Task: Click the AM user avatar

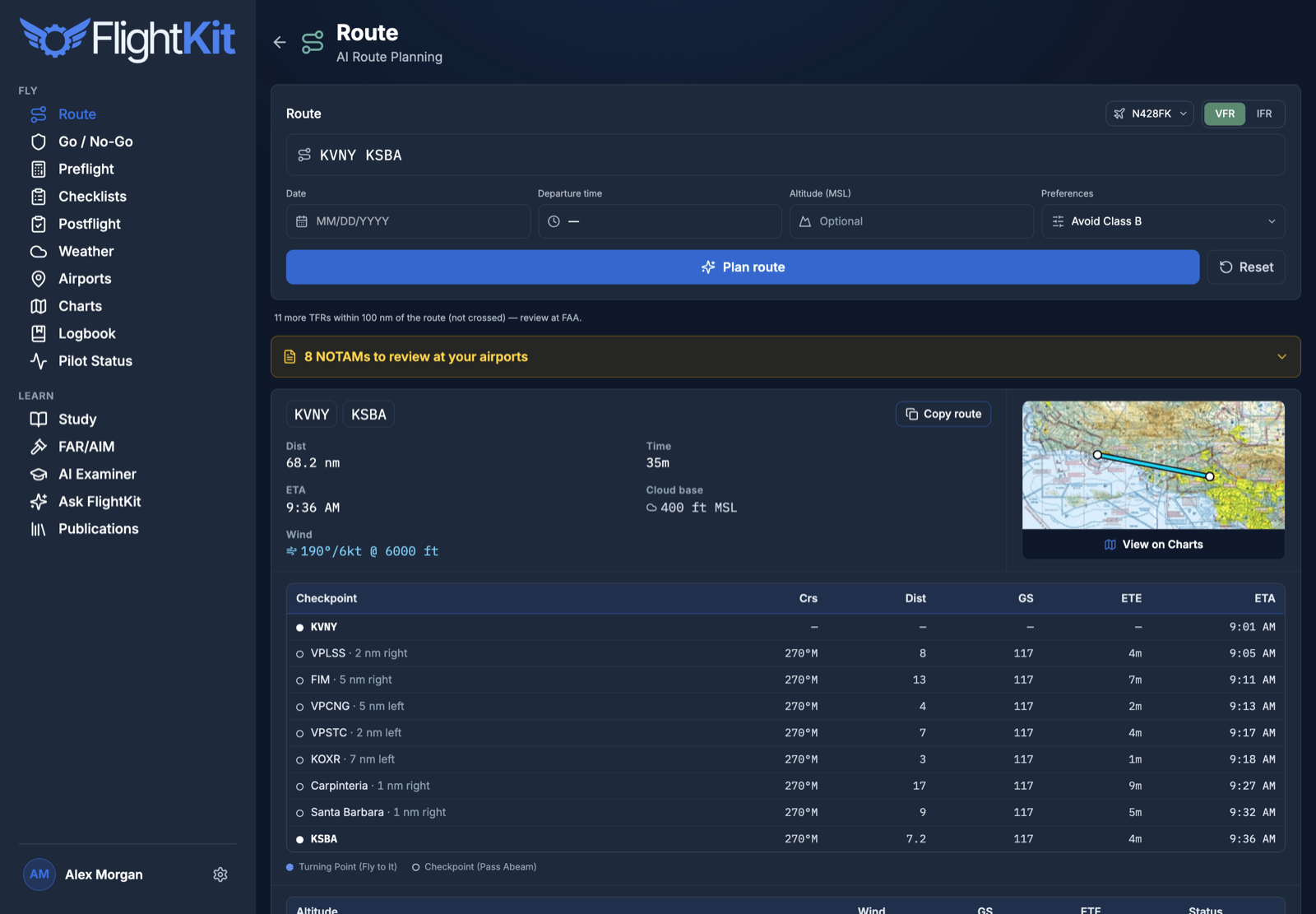Action: (39, 875)
